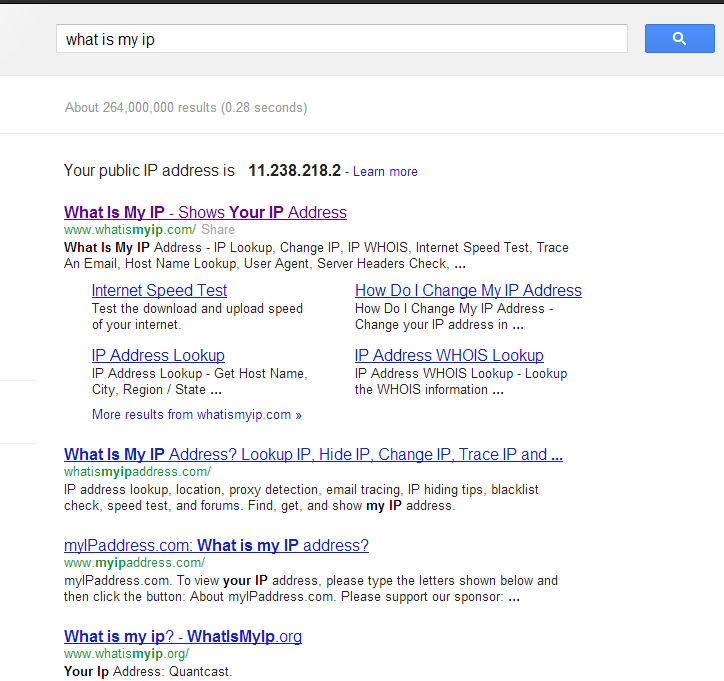
Task: Click the 'IP Address Lookup - Get Host Name' snippet
Action: point(199,381)
